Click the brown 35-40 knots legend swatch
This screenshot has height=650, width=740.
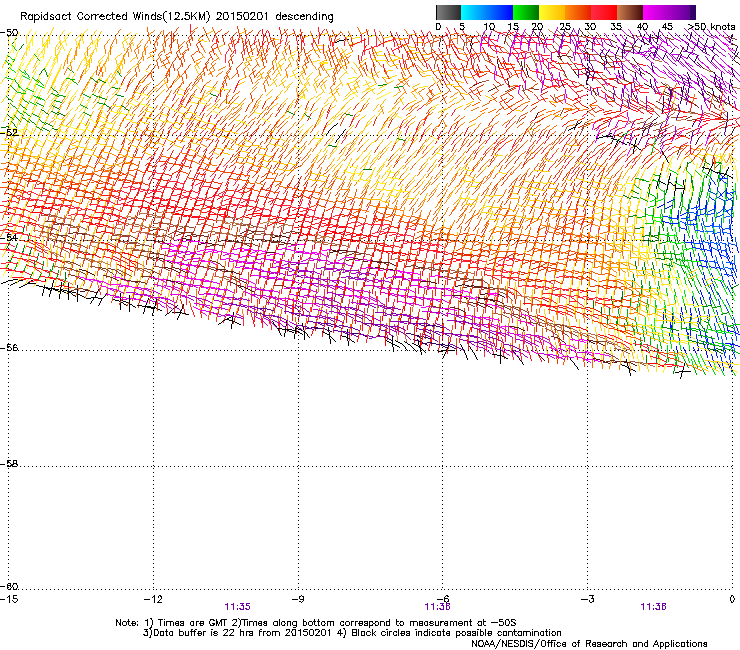tap(630, 12)
